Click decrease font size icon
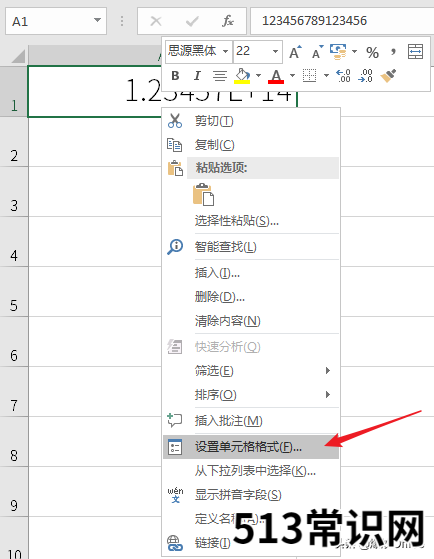The image size is (434, 559). pos(317,52)
